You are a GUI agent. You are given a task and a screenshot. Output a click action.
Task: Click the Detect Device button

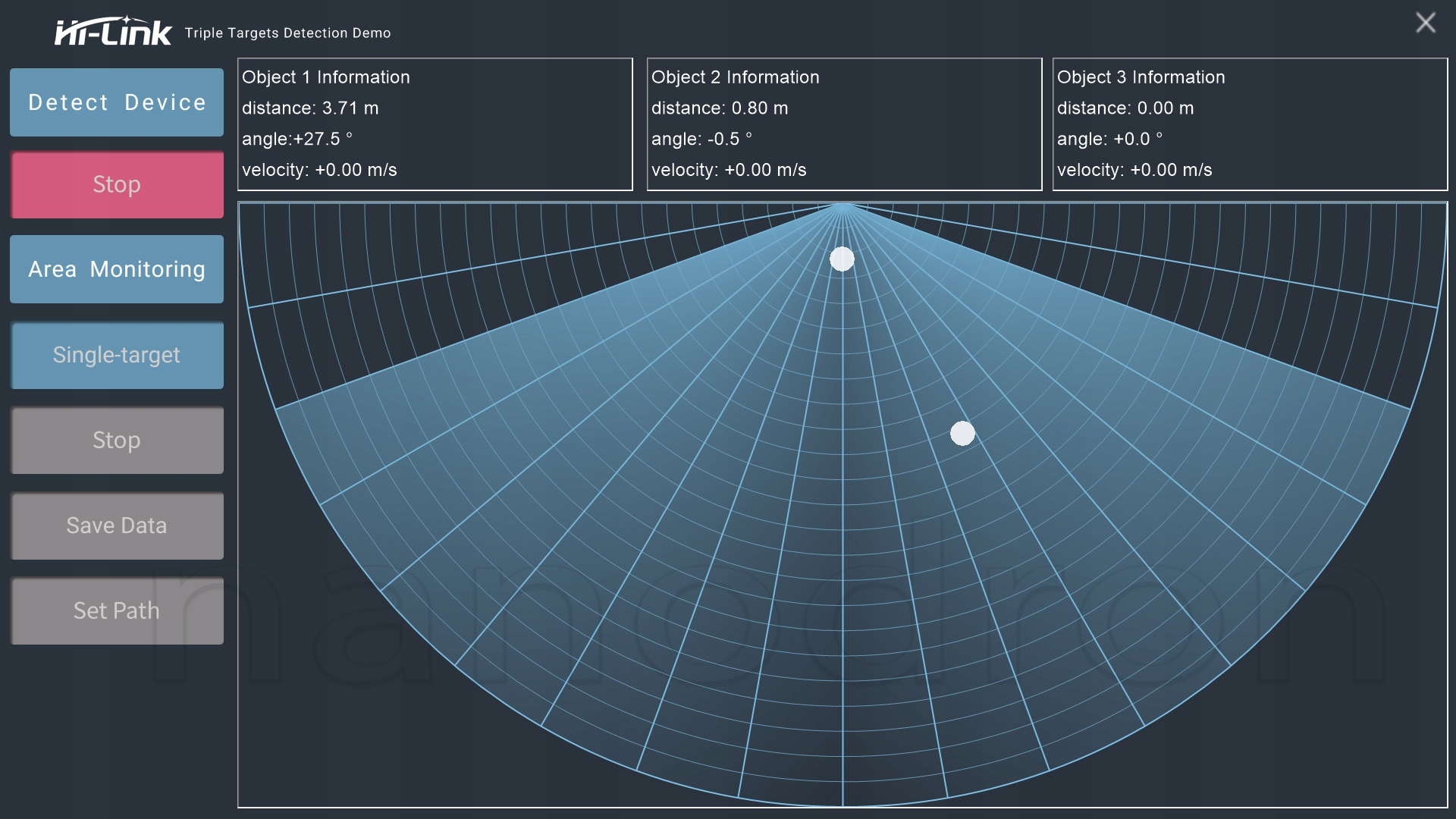click(117, 102)
